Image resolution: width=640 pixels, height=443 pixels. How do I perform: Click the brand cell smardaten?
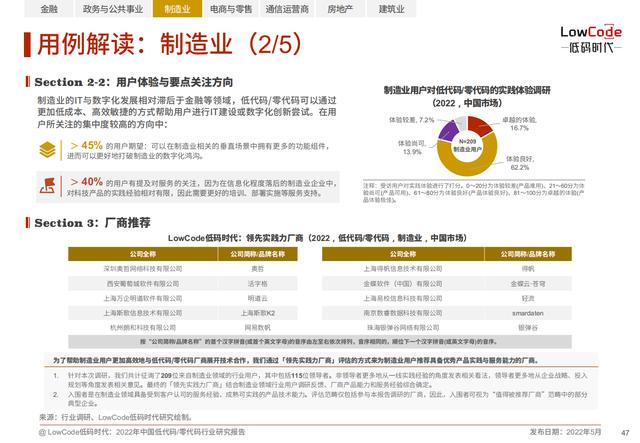pos(528,313)
